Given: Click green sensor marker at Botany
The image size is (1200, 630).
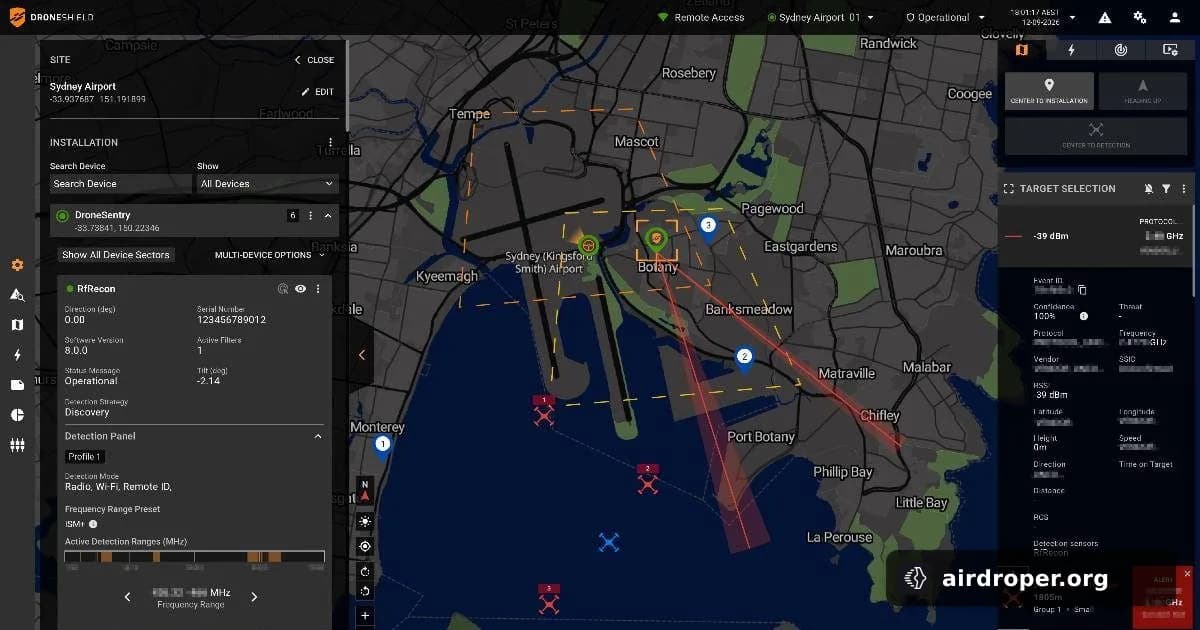Looking at the screenshot, I should point(656,239).
